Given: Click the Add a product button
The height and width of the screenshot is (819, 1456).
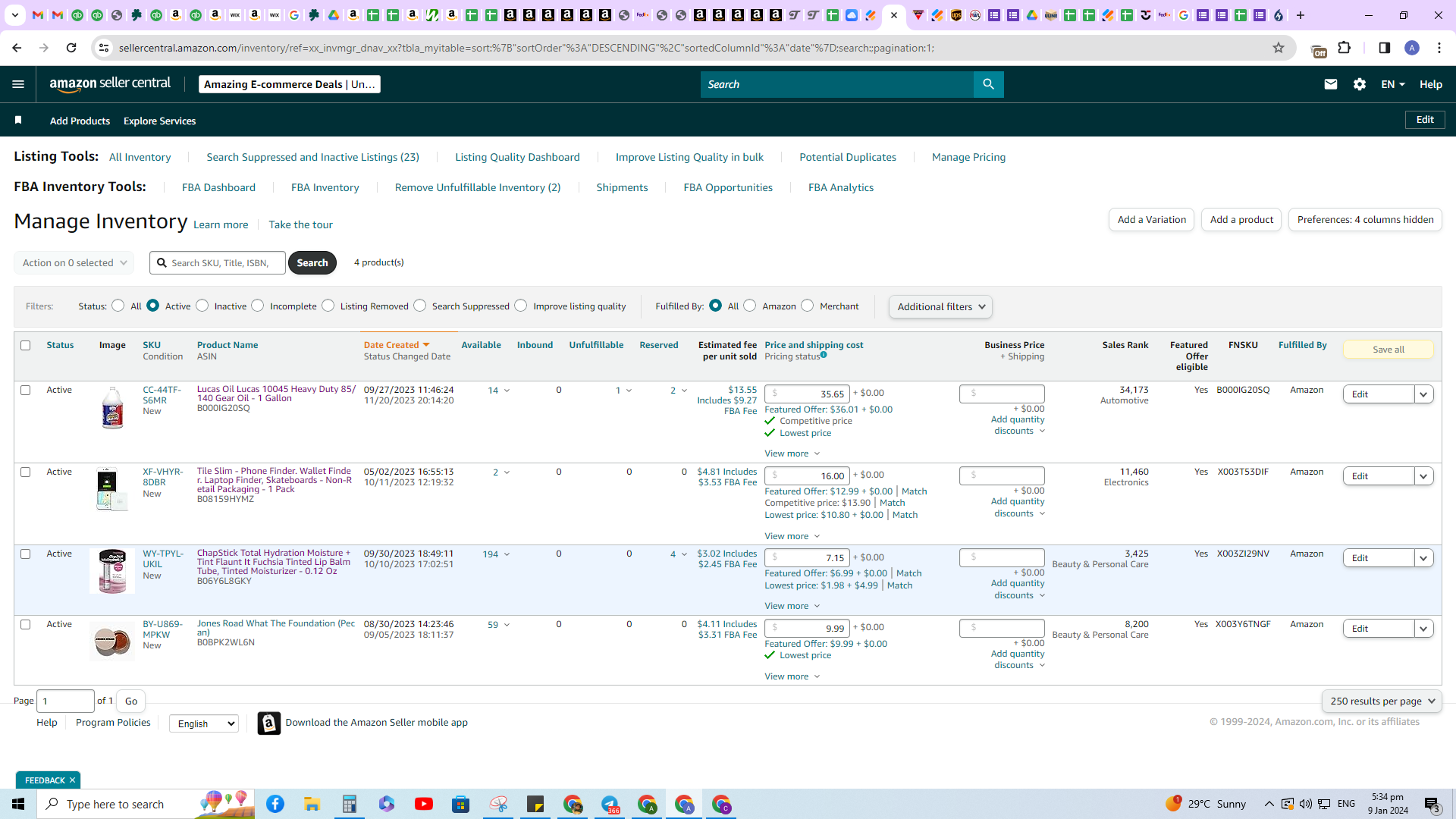Looking at the screenshot, I should click(x=1241, y=220).
